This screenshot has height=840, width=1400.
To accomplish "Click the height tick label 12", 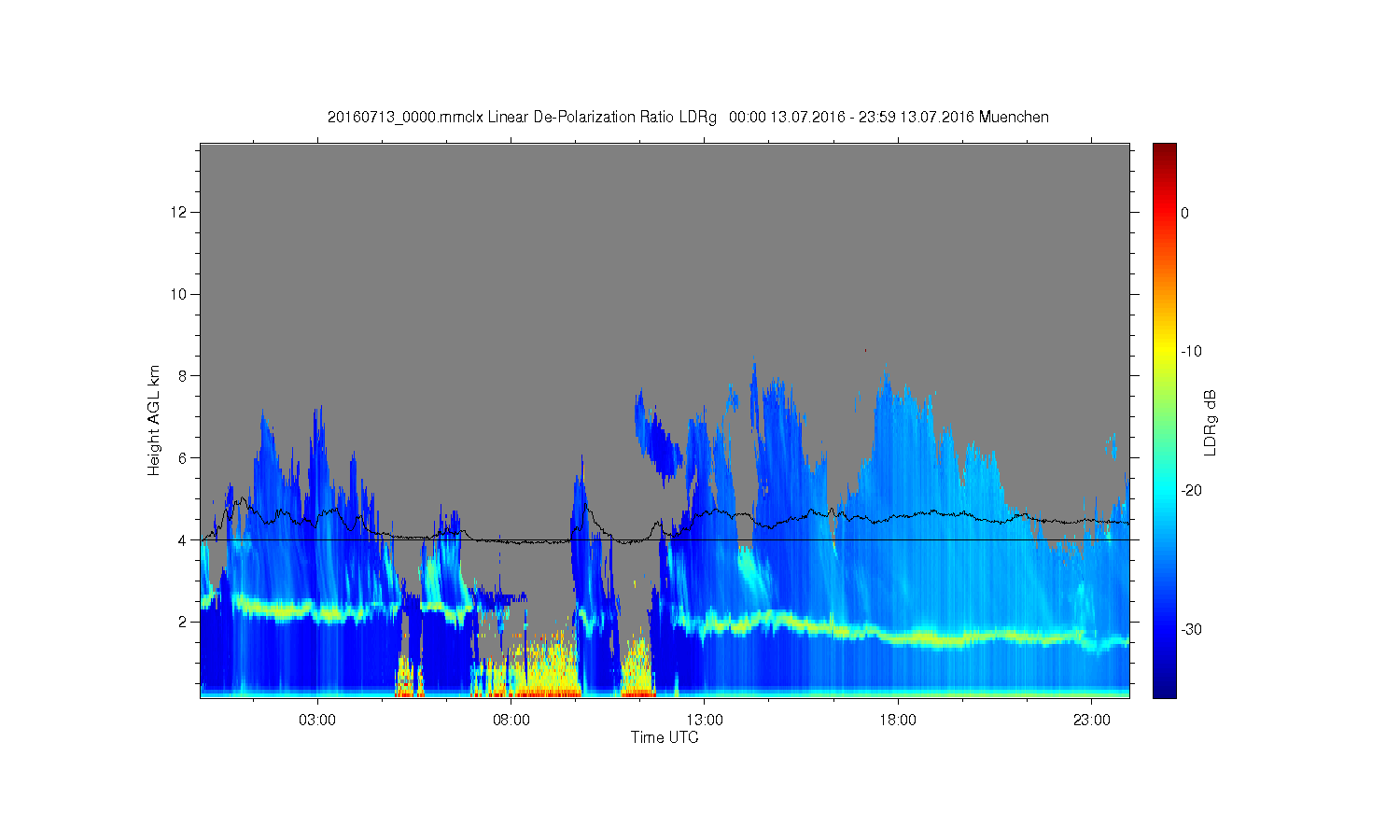I will (x=179, y=212).
